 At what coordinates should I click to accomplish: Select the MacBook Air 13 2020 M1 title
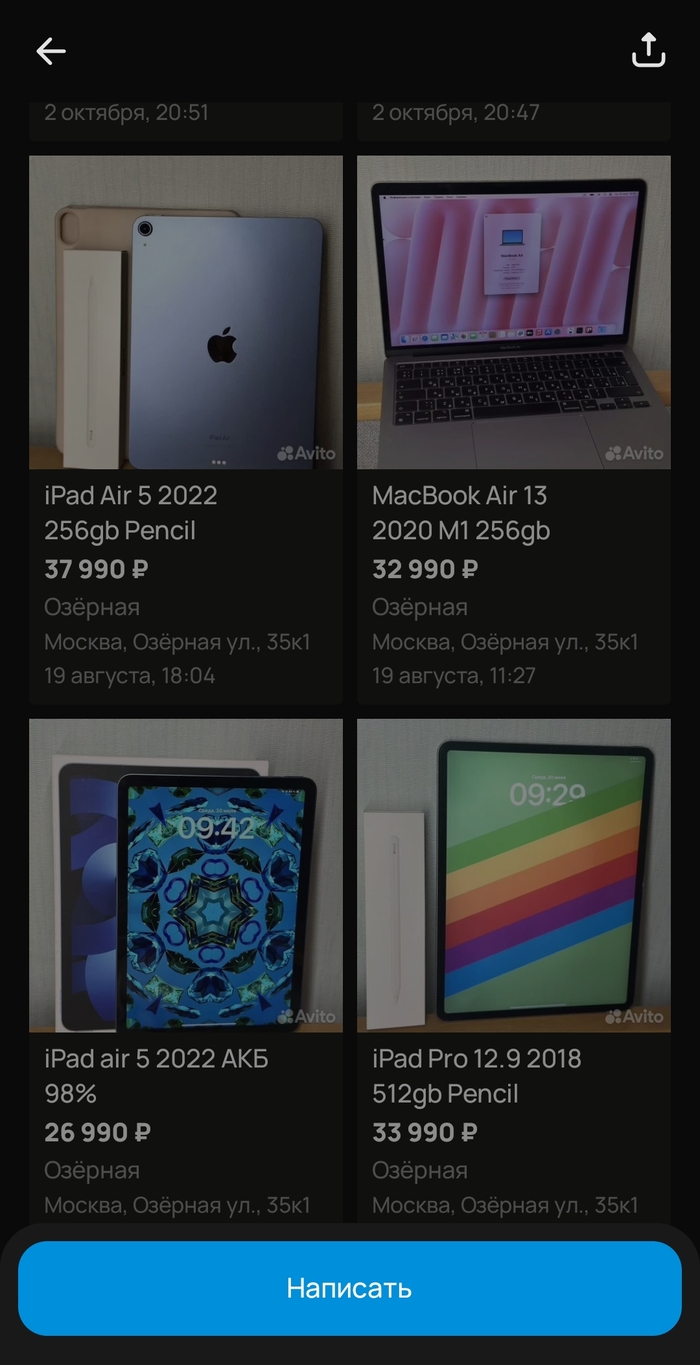coord(461,513)
